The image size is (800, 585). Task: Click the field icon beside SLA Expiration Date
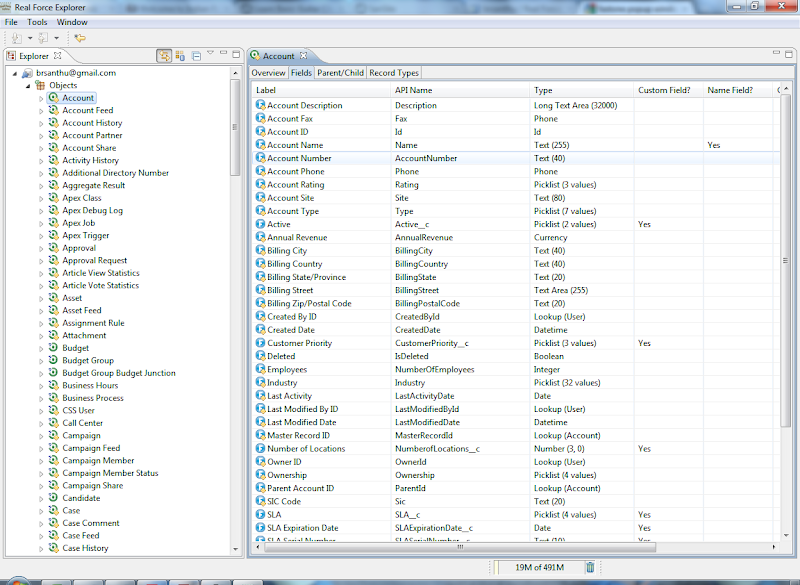point(260,527)
